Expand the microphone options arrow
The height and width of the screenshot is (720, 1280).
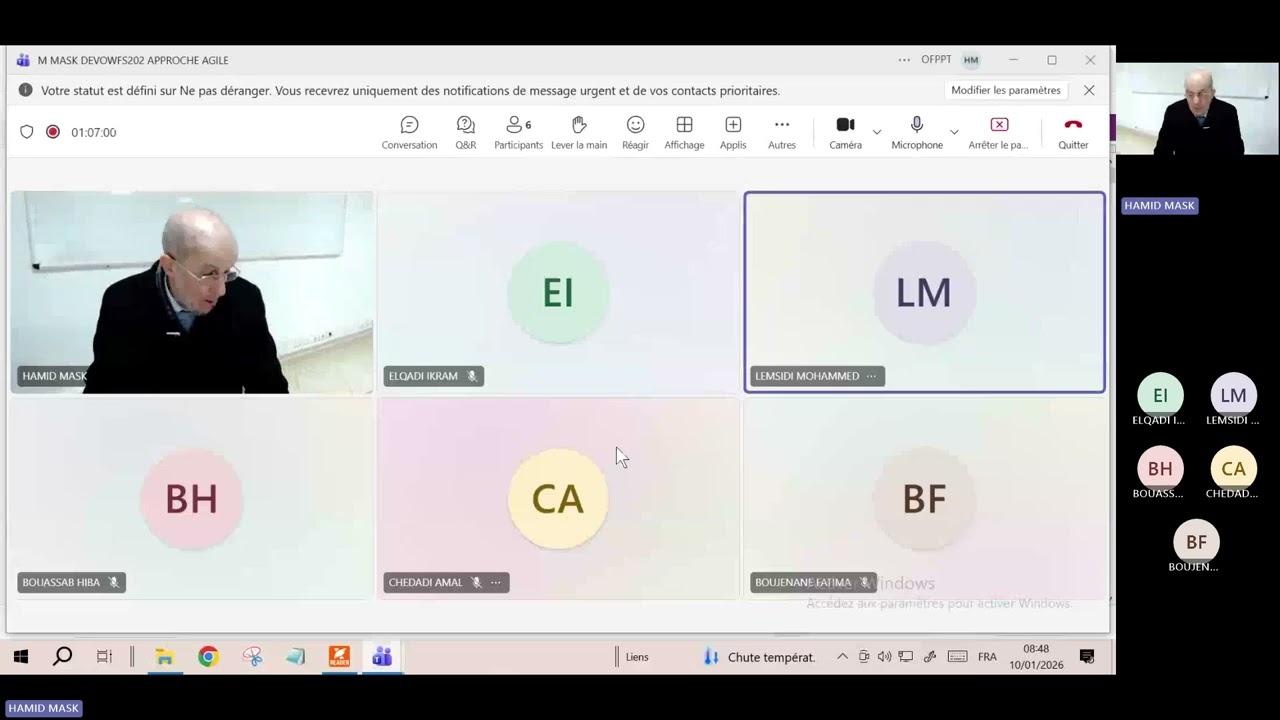point(954,132)
